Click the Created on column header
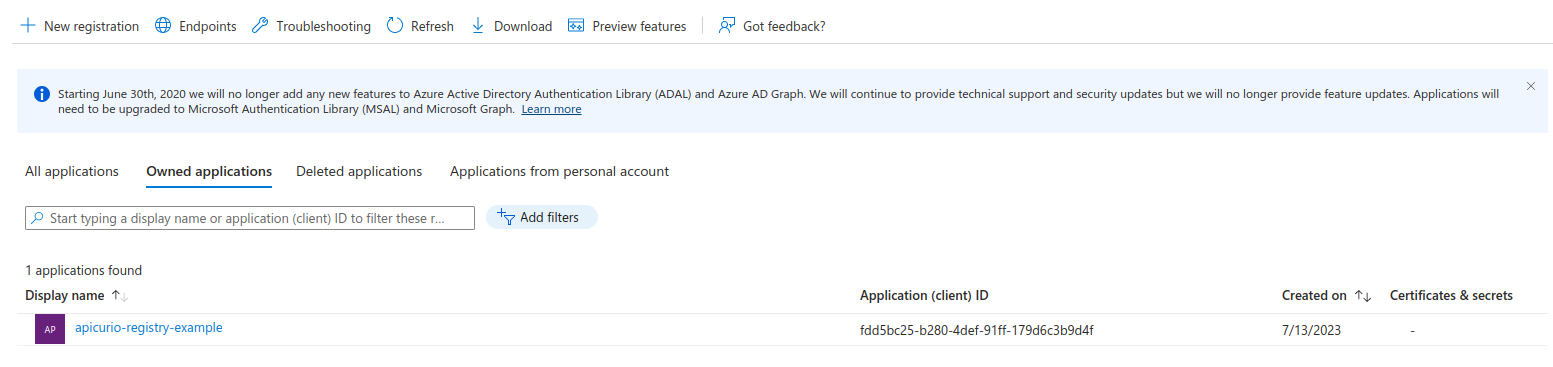The height and width of the screenshot is (367, 1553). [x=1314, y=296]
